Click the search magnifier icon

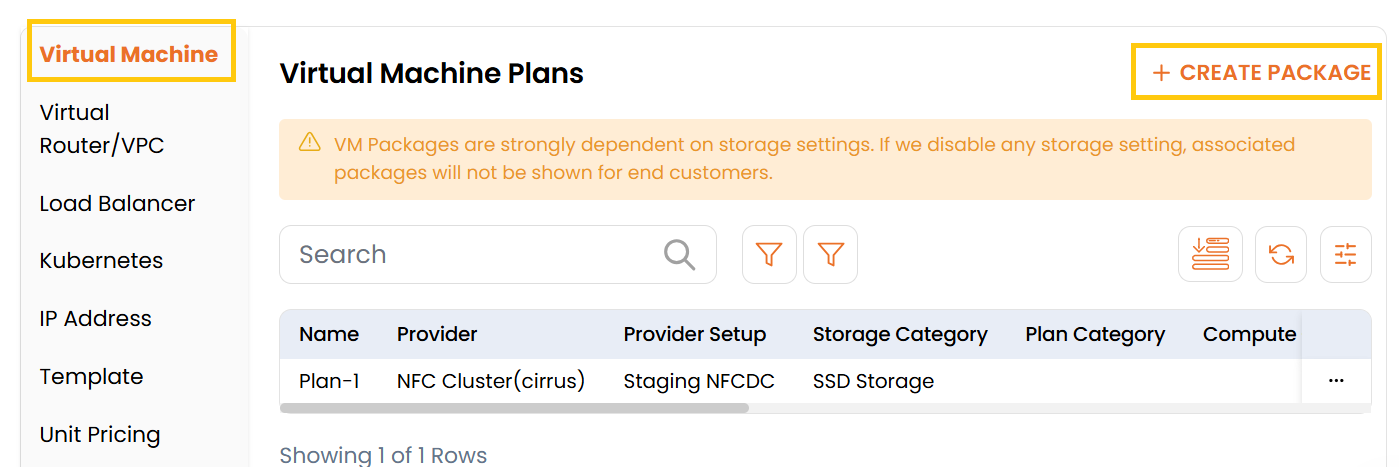[x=679, y=255]
